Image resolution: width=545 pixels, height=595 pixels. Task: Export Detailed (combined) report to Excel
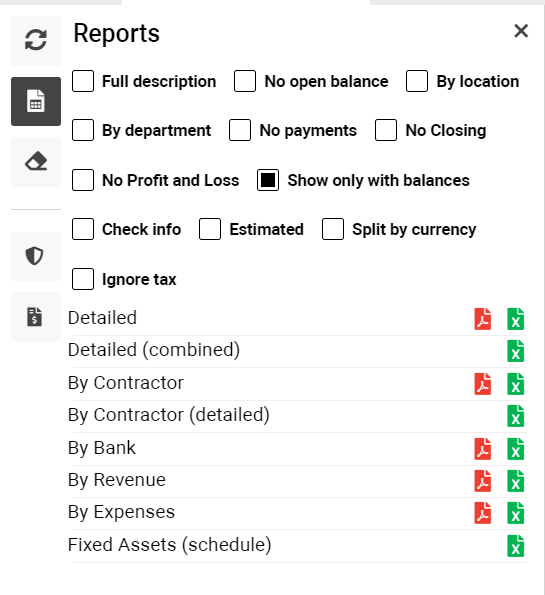[515, 351]
